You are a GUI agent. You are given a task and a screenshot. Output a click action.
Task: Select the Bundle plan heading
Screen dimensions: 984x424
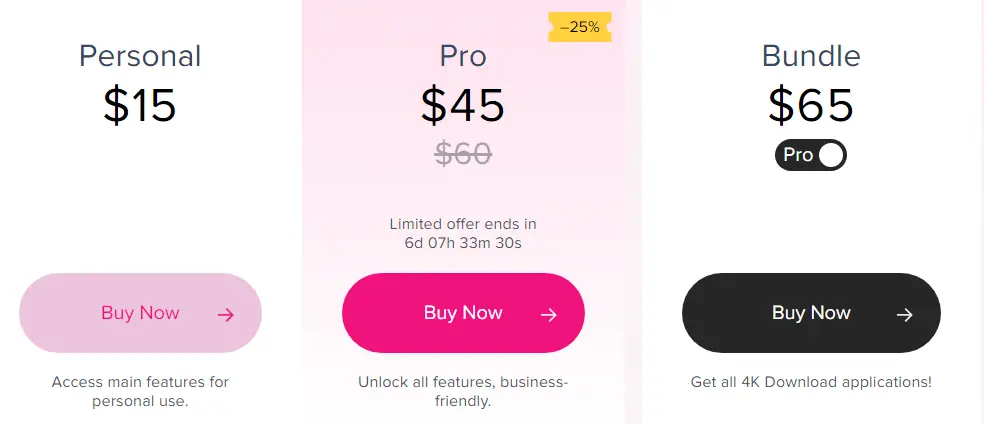pos(811,56)
